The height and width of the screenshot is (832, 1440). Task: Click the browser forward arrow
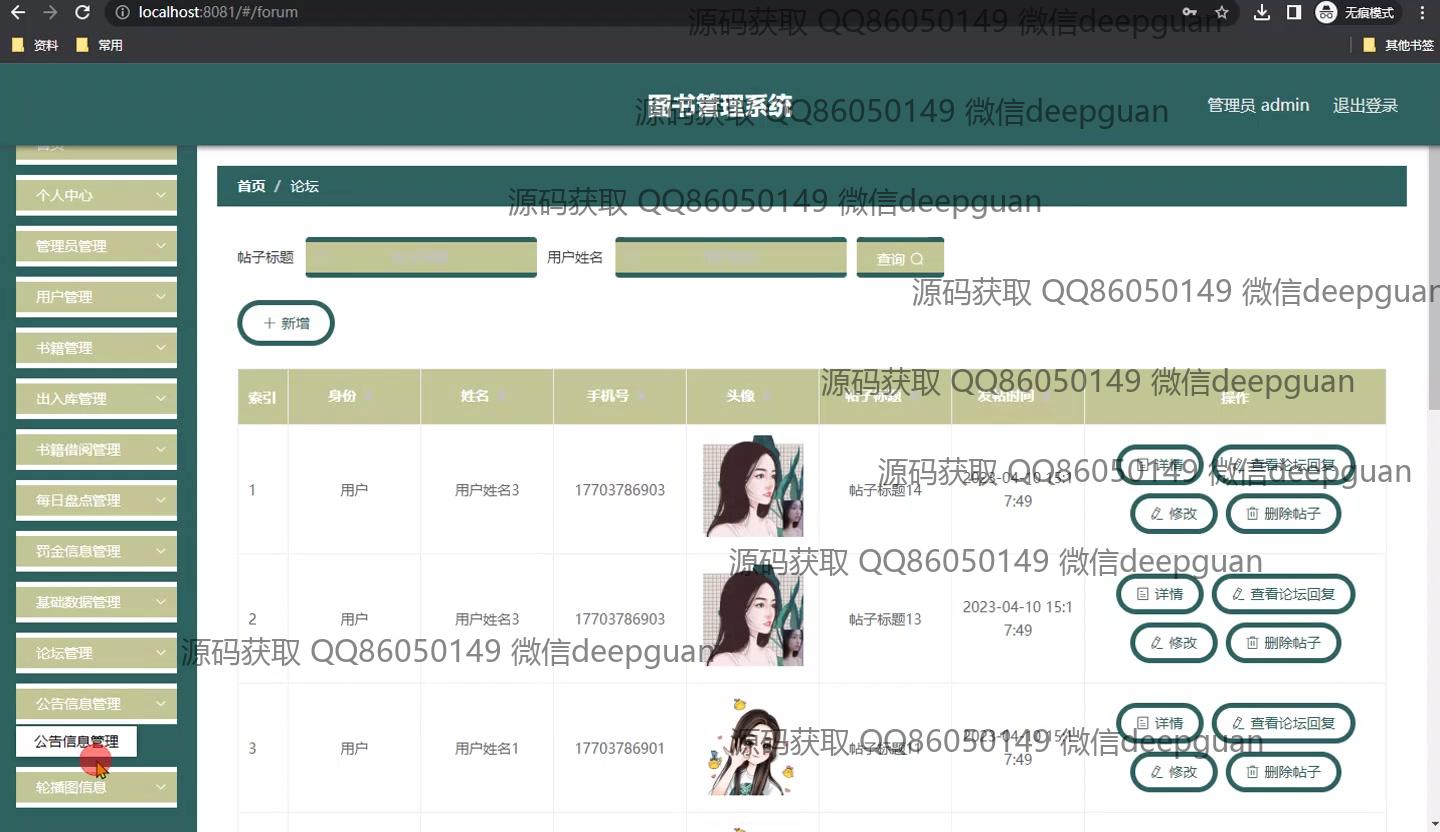pyautogui.click(x=51, y=13)
